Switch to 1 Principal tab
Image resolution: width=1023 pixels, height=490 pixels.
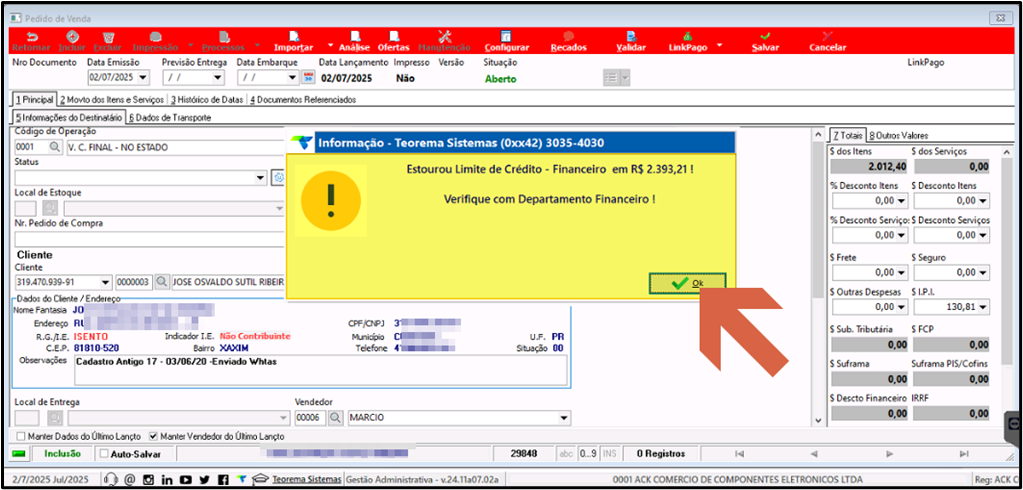35,100
